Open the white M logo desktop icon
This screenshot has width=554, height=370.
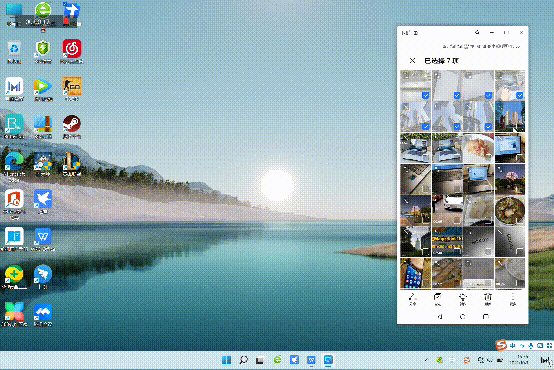tap(14, 89)
